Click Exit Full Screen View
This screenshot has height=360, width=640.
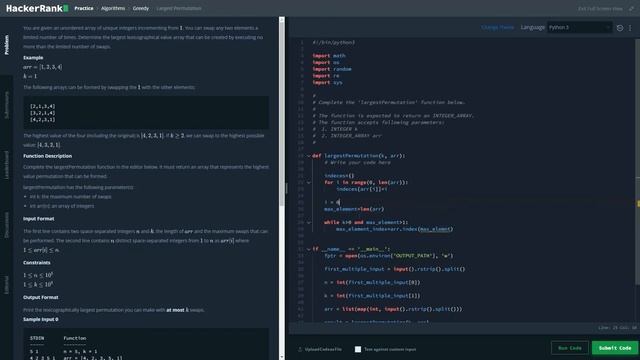point(600,9)
